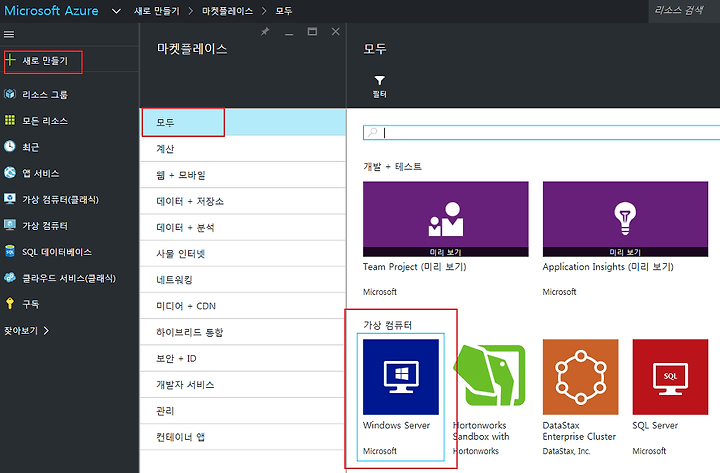
Task: Select the 관리 category
Action: tap(243, 411)
